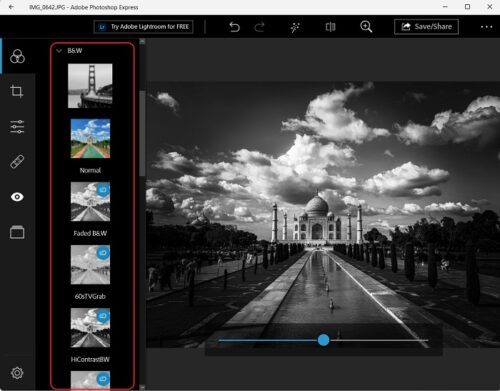Go back with the arrow in title bar
This screenshot has height=391, width=500.
[11, 7]
